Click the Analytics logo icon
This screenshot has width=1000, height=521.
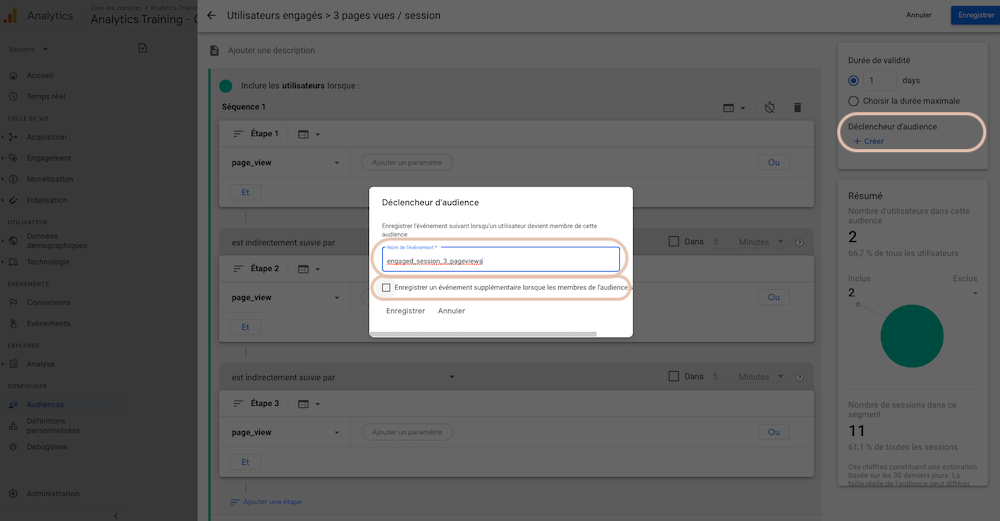point(10,15)
